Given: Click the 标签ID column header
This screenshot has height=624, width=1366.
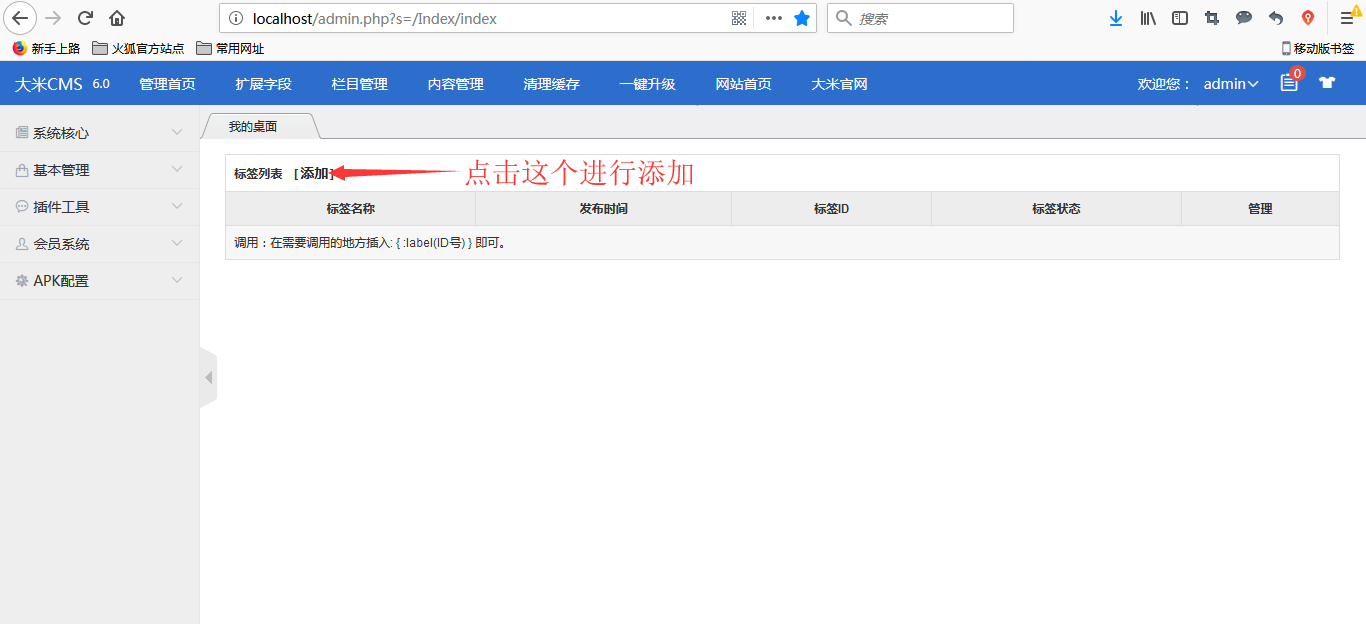Looking at the screenshot, I should click(831, 209).
